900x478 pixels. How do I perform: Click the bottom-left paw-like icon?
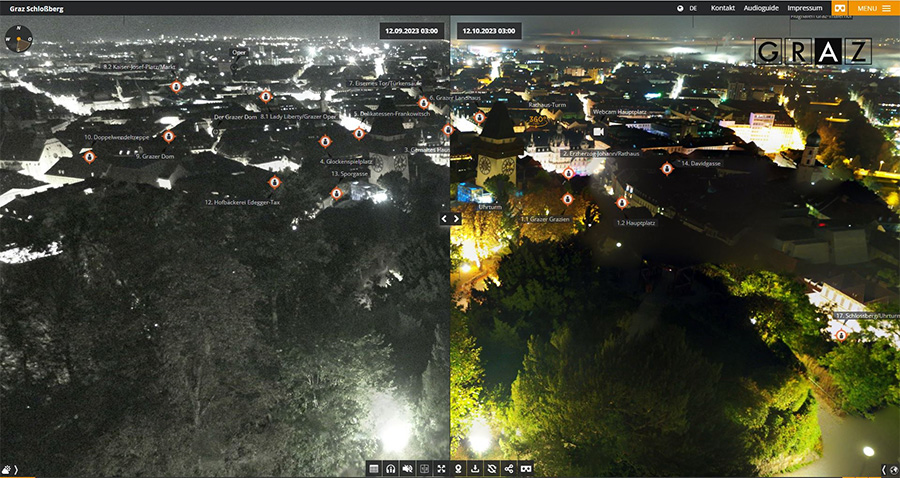pyautogui.click(x=6, y=470)
